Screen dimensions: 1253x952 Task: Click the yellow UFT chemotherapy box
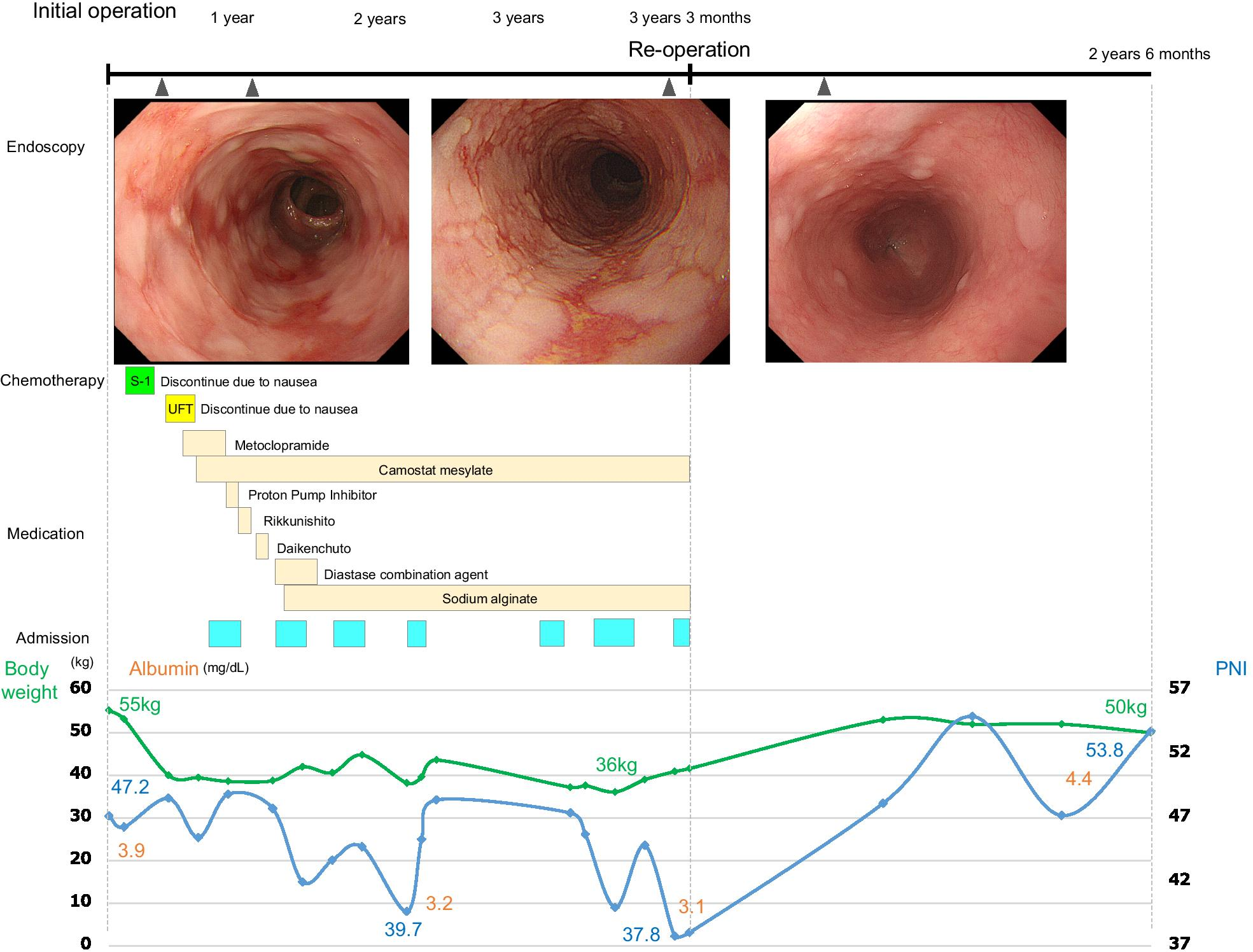(x=180, y=409)
